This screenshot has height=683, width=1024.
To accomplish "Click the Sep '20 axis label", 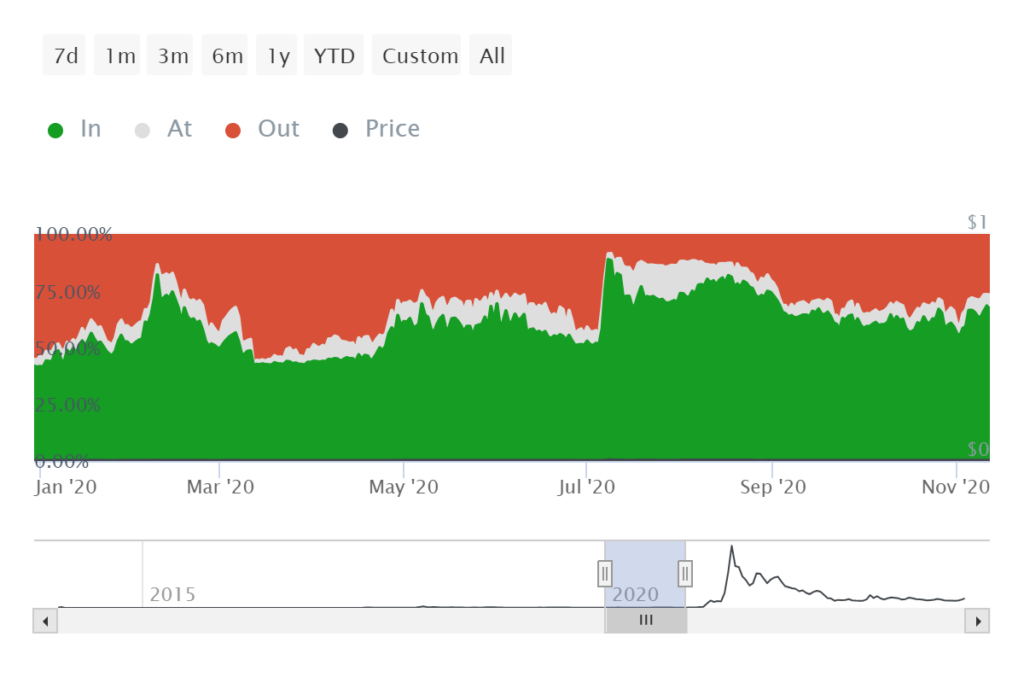I will [773, 487].
